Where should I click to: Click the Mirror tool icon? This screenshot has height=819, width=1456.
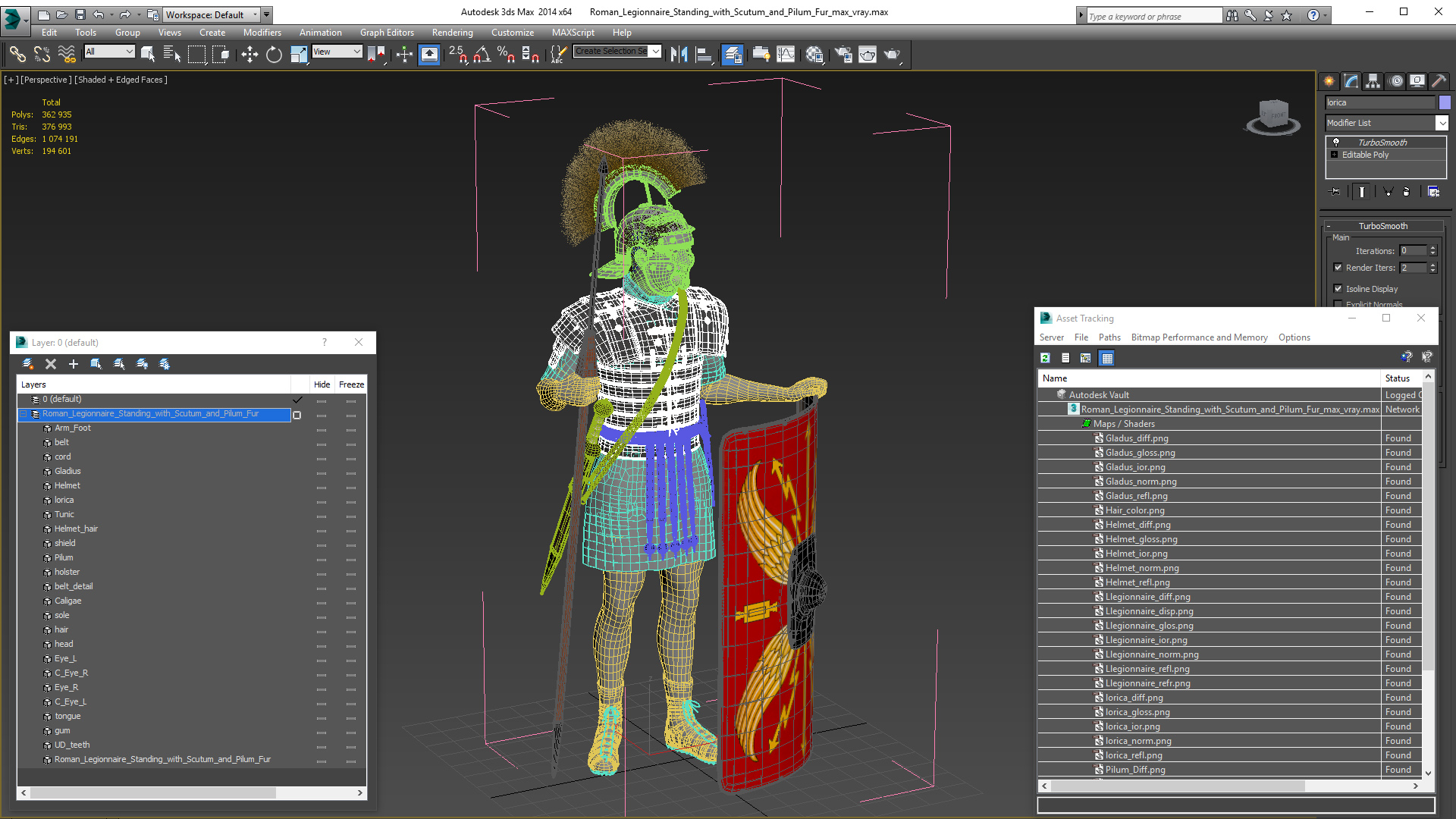tap(679, 54)
